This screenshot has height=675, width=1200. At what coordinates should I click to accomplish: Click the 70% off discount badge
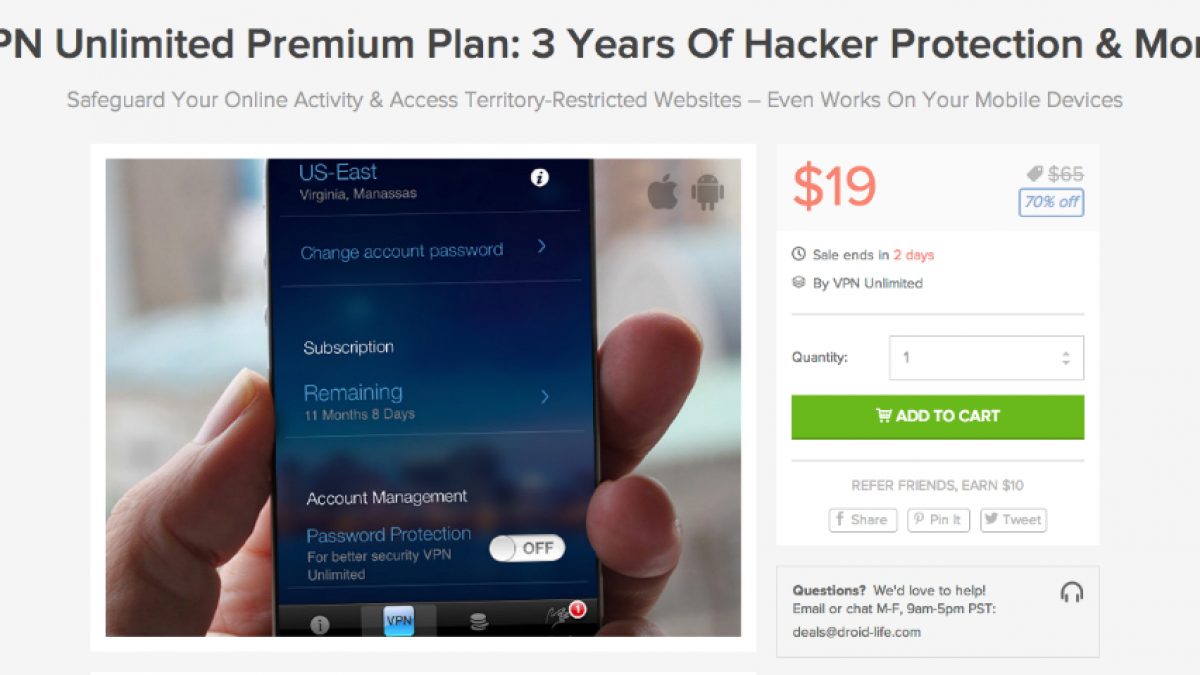[1051, 202]
